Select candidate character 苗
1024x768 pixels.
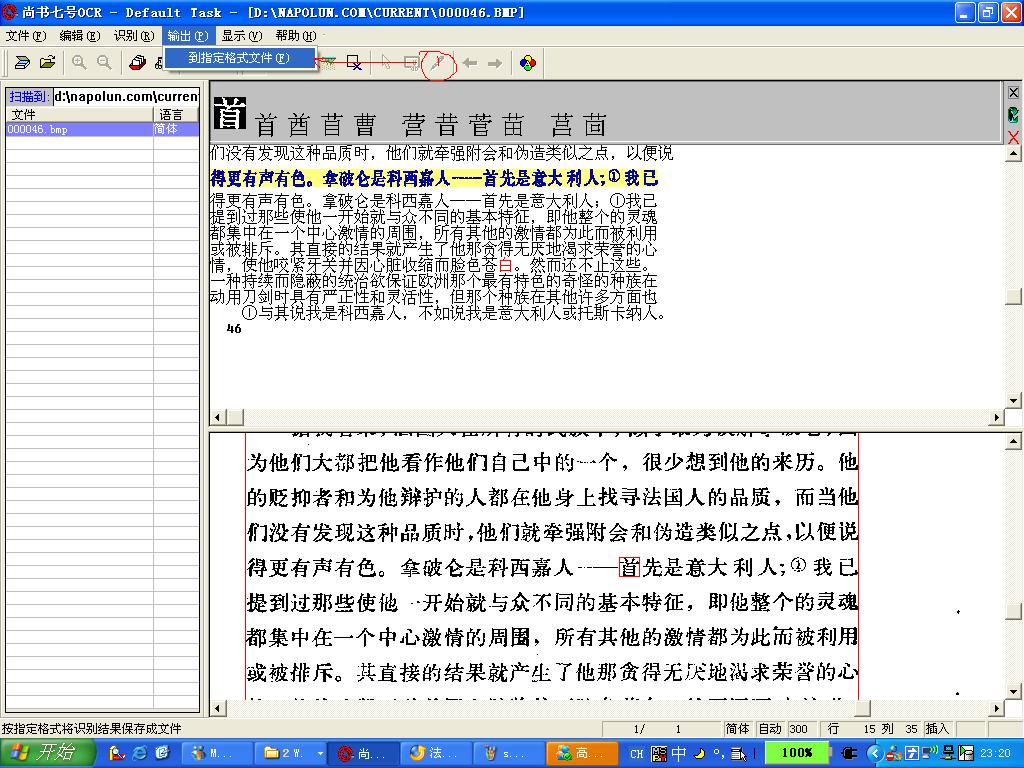pos(513,124)
